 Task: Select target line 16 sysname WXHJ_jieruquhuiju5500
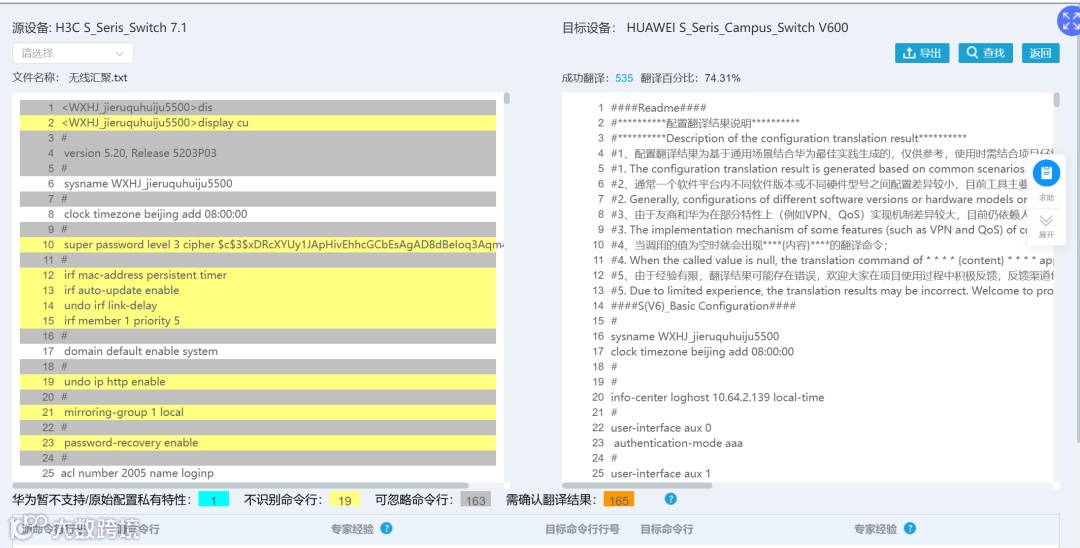point(695,337)
